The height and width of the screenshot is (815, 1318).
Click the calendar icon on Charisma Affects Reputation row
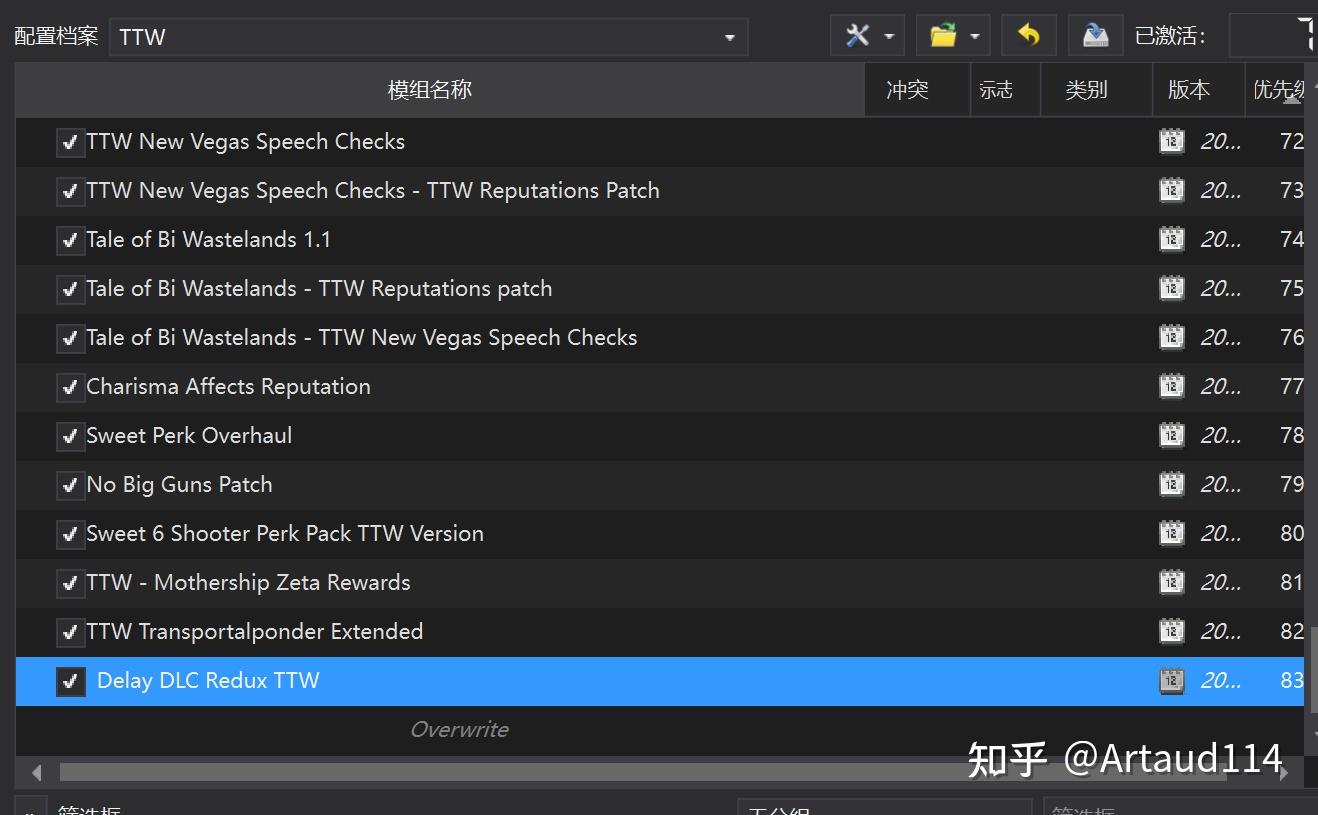click(x=1170, y=385)
